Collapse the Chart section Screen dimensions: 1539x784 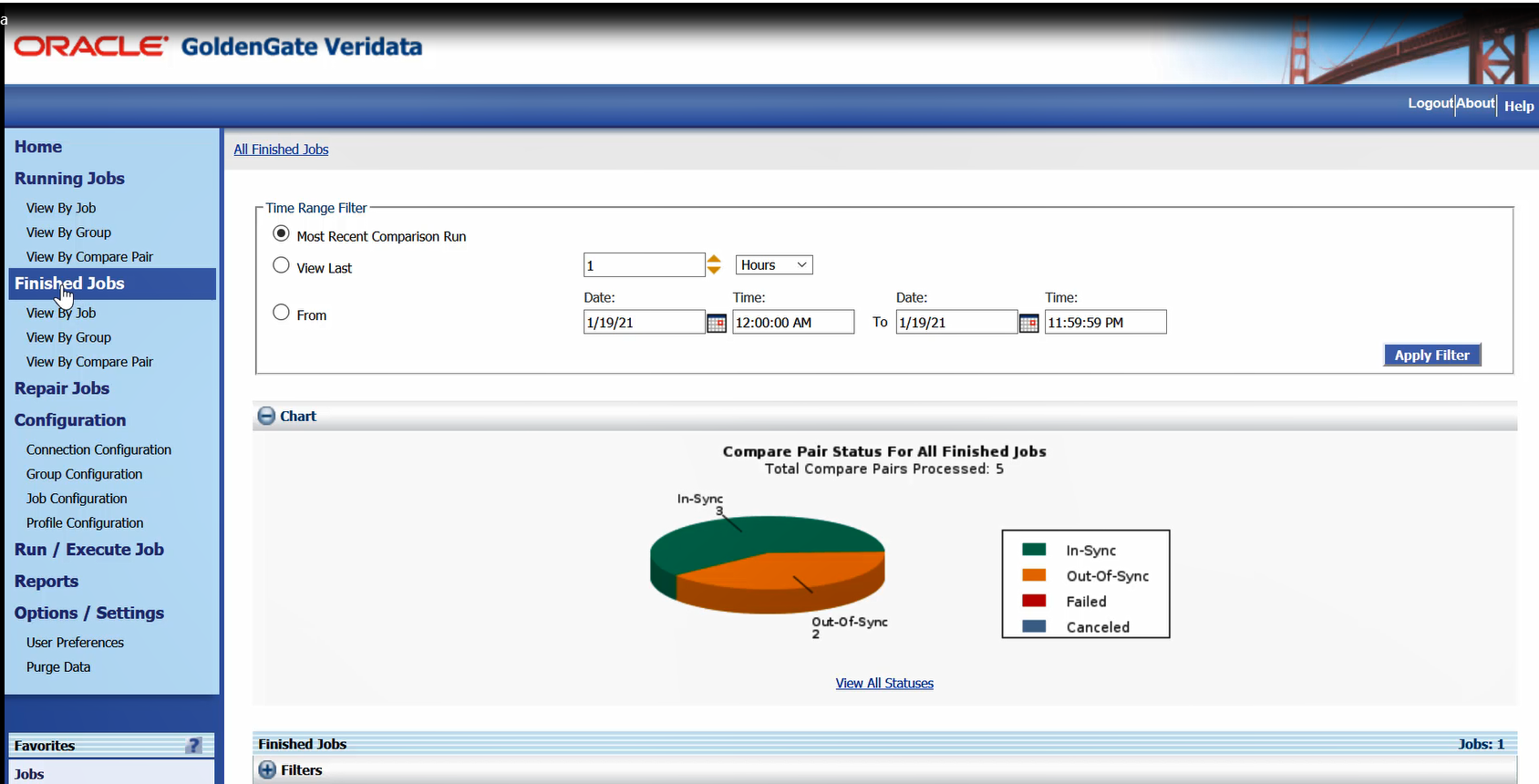266,416
